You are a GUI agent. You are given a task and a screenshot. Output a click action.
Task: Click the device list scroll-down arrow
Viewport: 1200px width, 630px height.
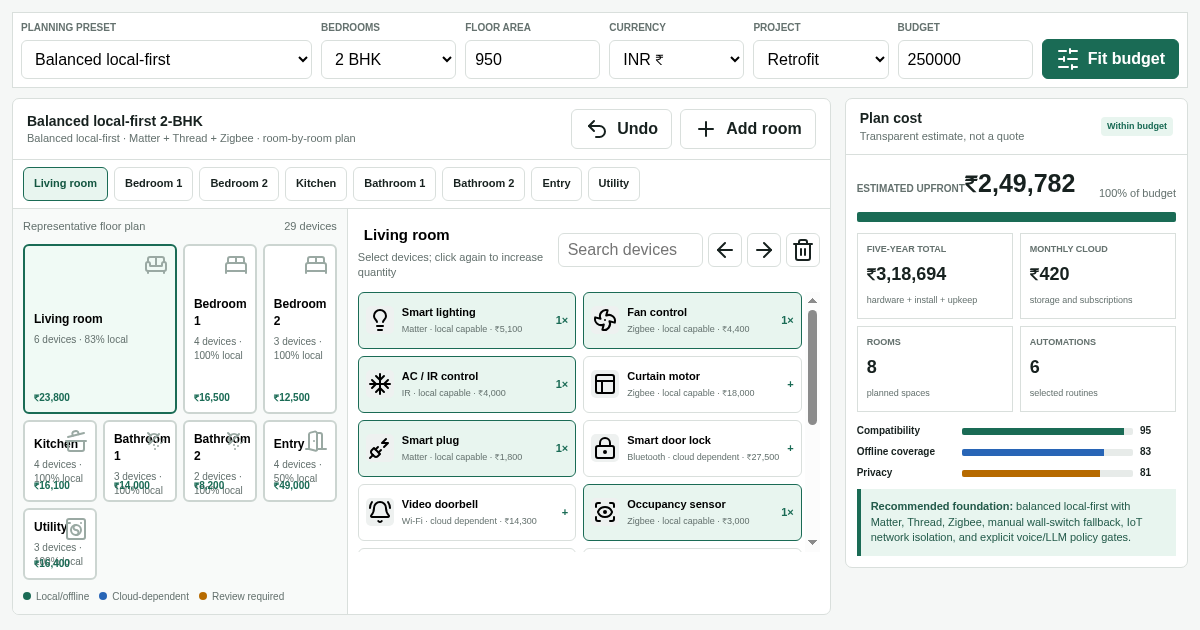coord(812,542)
